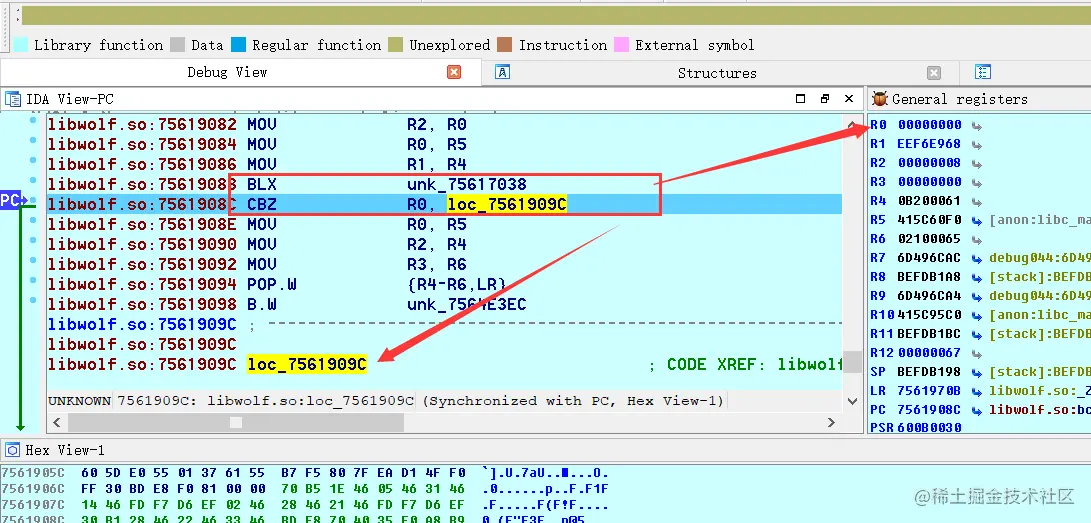Maximize the IDA View-PC panel

pos(800,99)
